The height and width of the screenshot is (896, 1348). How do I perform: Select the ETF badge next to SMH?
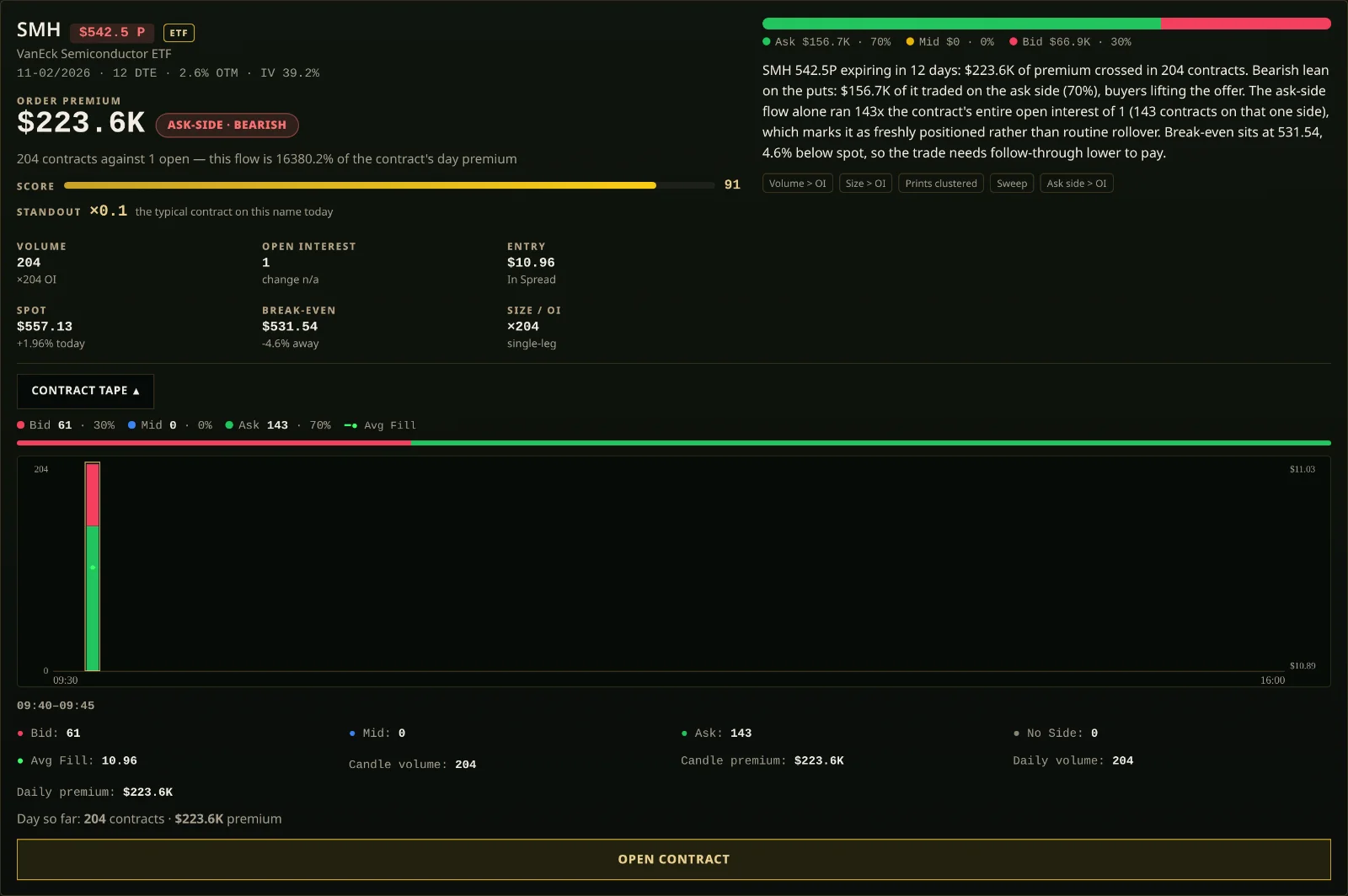click(x=179, y=33)
